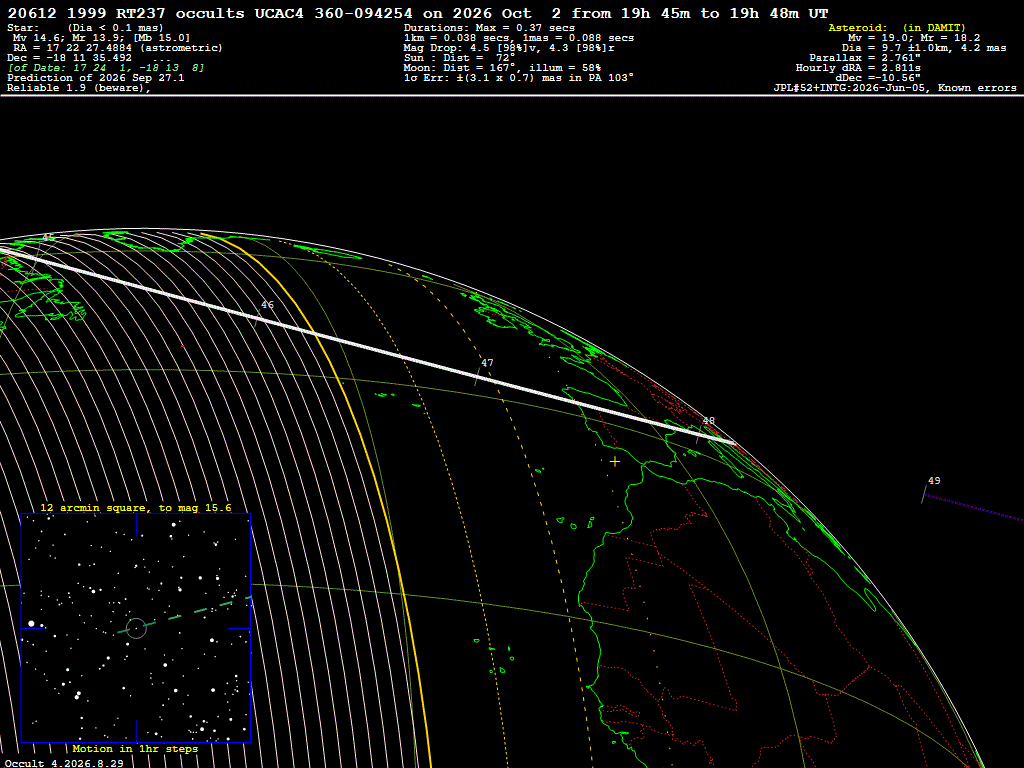
Task: Click the event title with UCAC4 360-094254
Action: 417,13
